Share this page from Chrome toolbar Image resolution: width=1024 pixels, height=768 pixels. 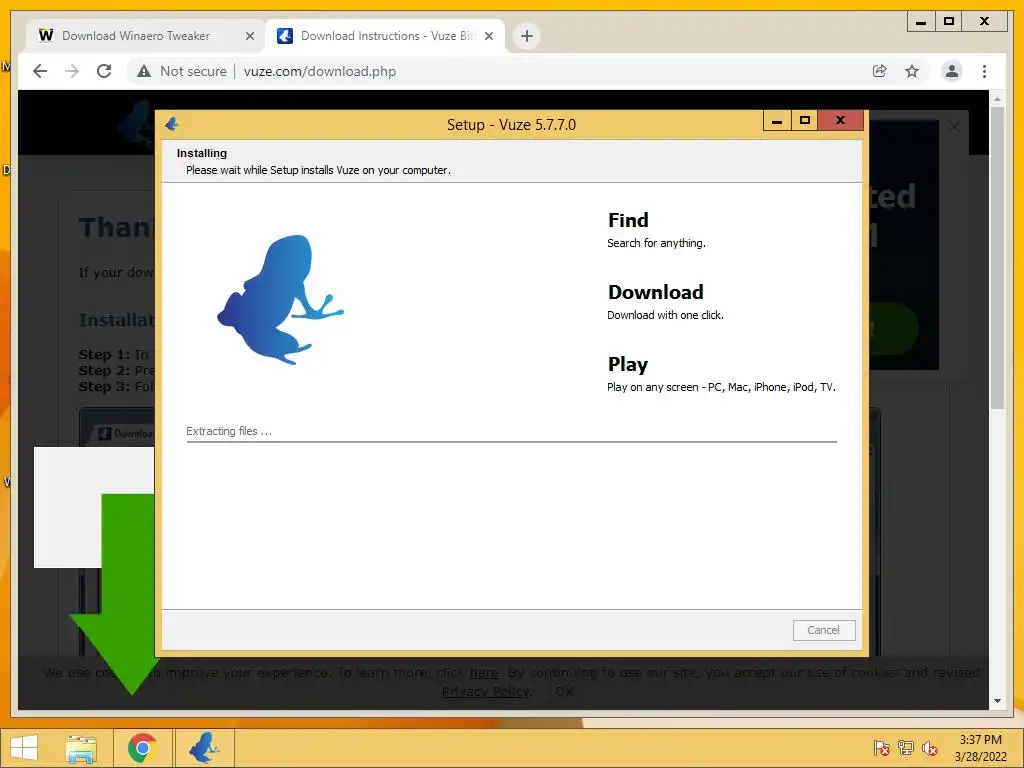880,71
